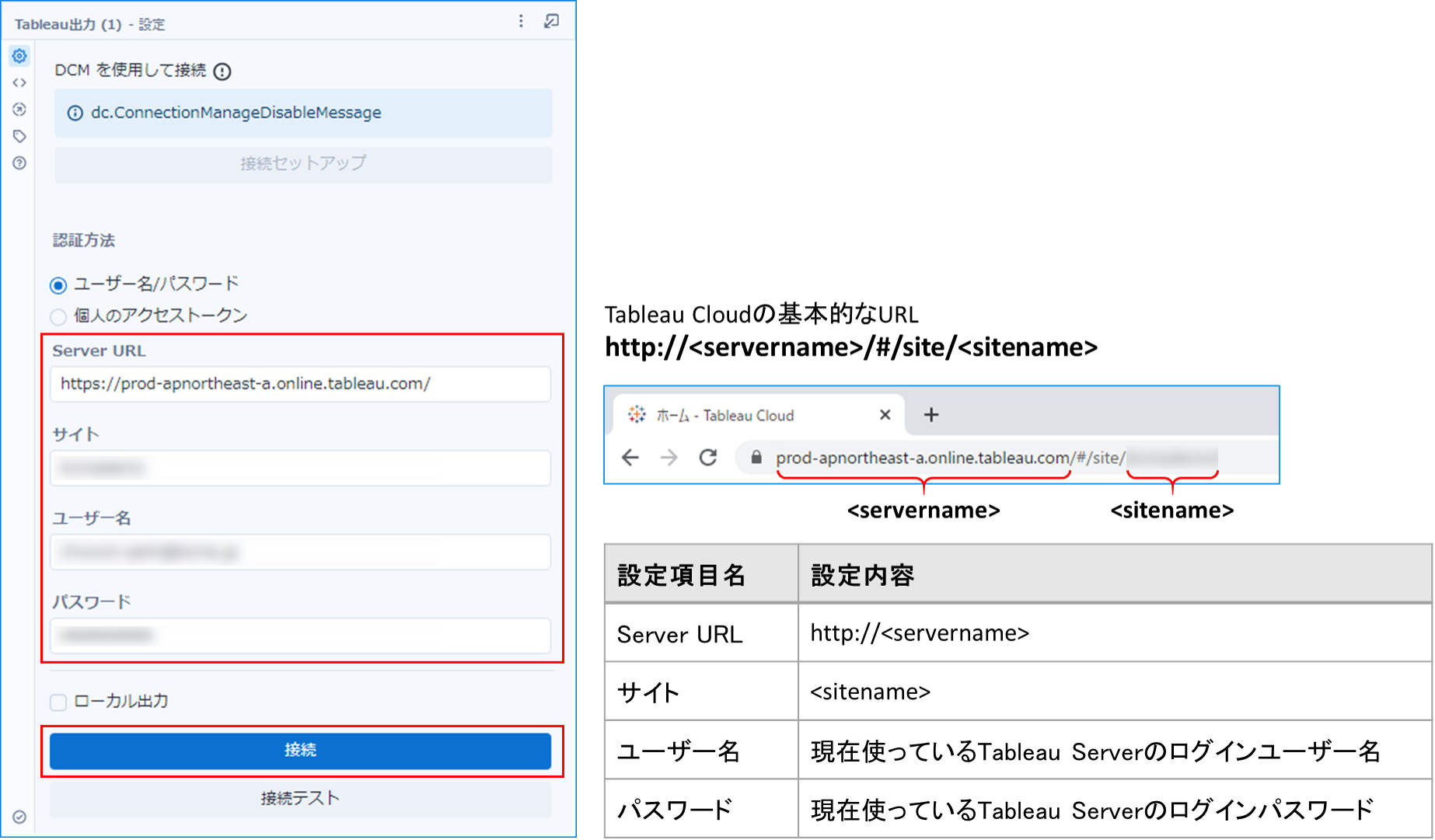
Task: Select the ユーザー名/パスワード authentication option
Action: tap(58, 285)
